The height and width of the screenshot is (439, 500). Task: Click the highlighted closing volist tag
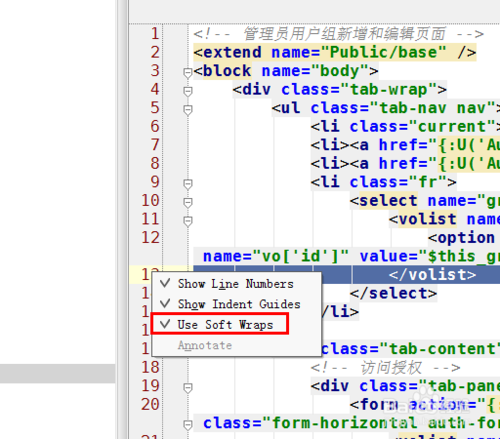pyautogui.click(x=432, y=275)
